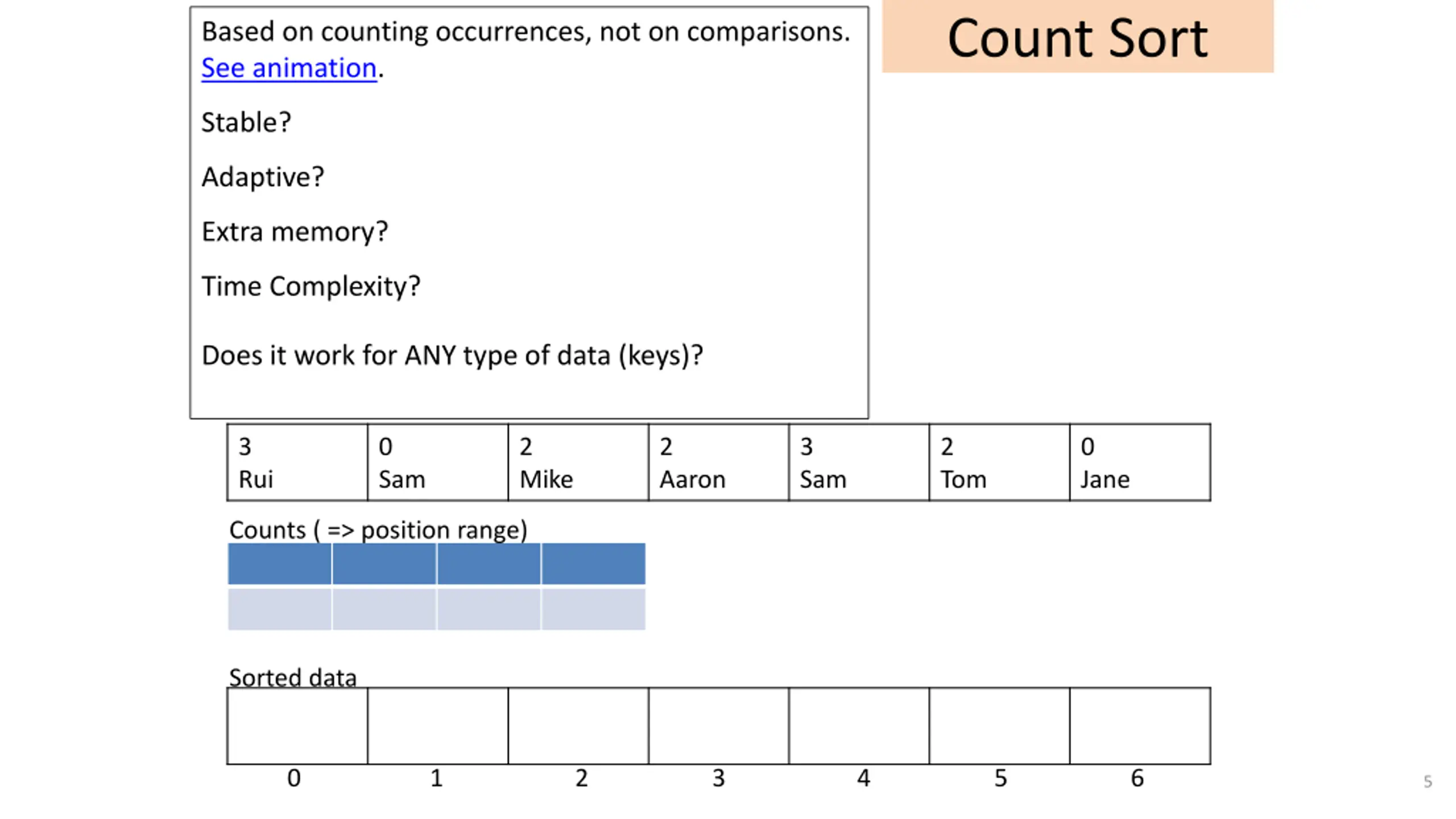Click first dark blue counts cell
Screen dimensions: 1456x819
pos(280,564)
